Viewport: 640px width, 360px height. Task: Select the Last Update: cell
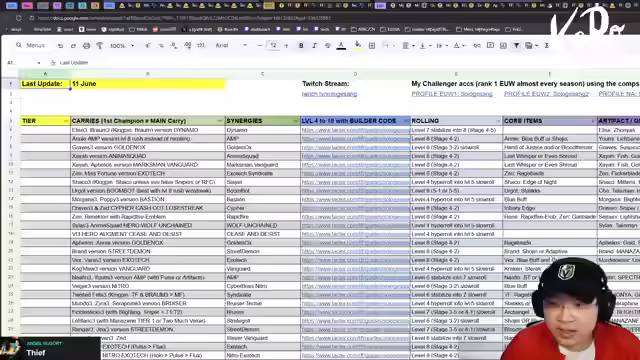(x=45, y=84)
